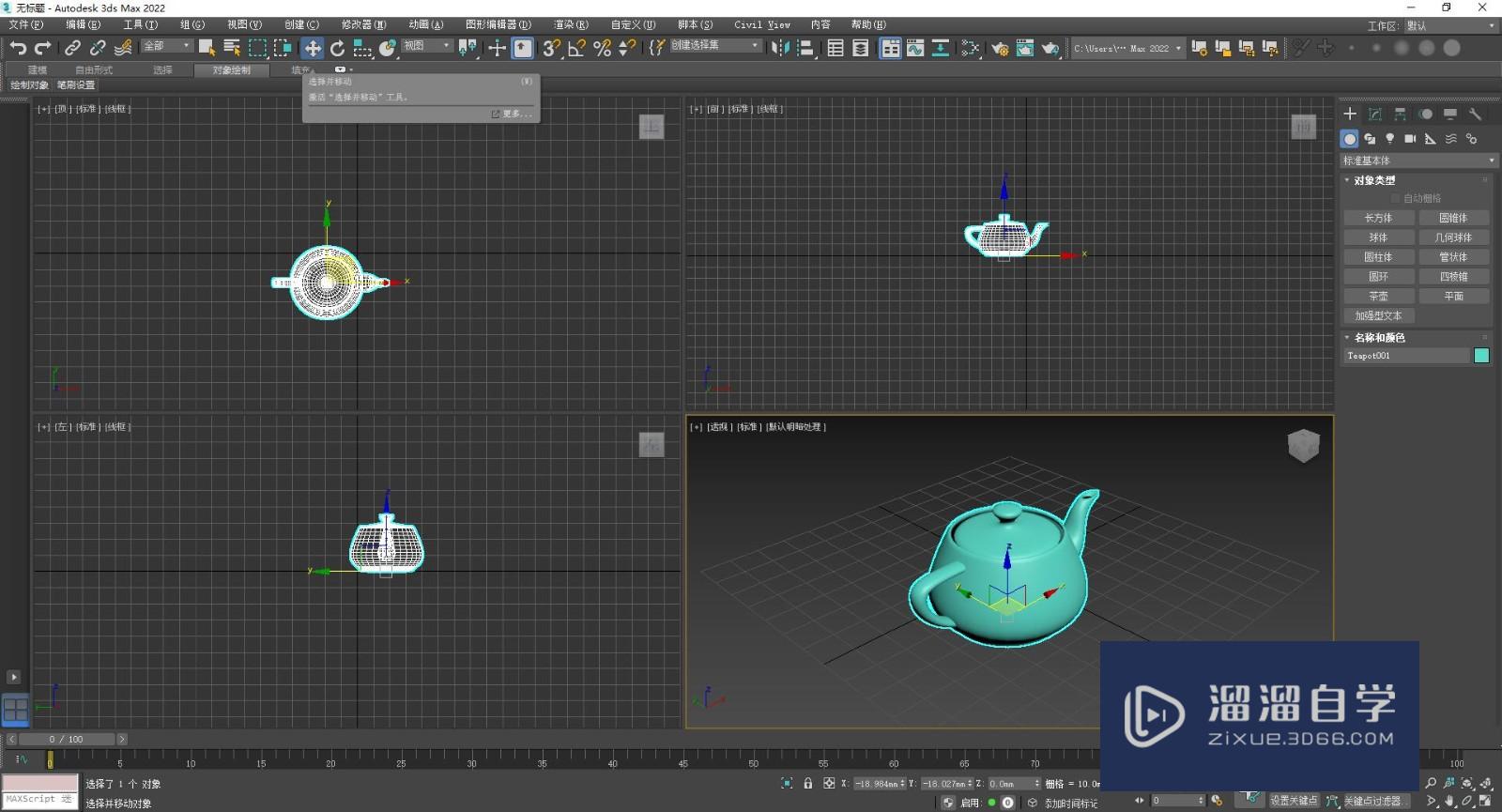Click the Undo arrow icon
Viewport: 1502px width, 812px height.
(18, 48)
